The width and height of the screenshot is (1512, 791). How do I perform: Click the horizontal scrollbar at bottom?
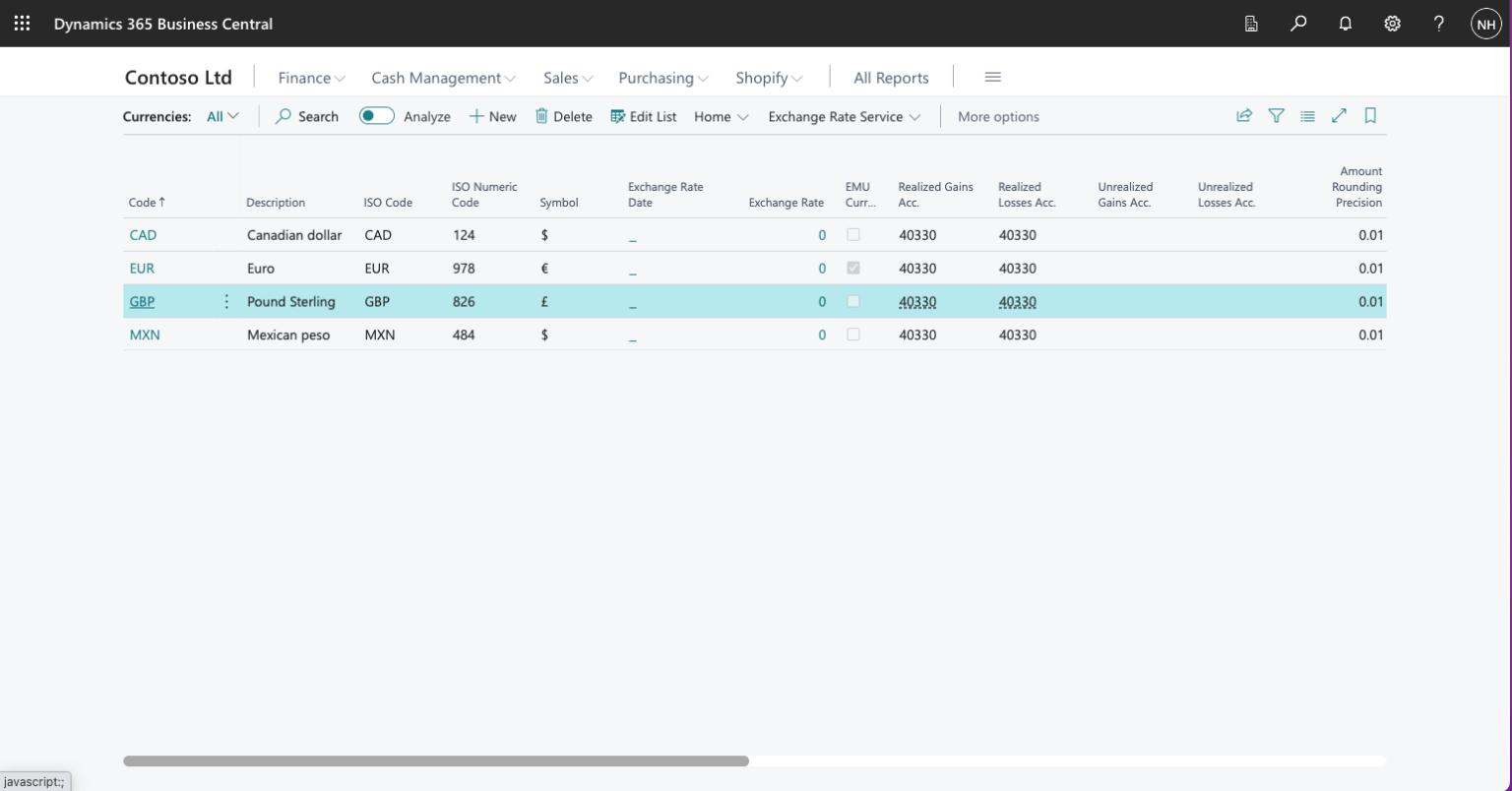click(435, 761)
